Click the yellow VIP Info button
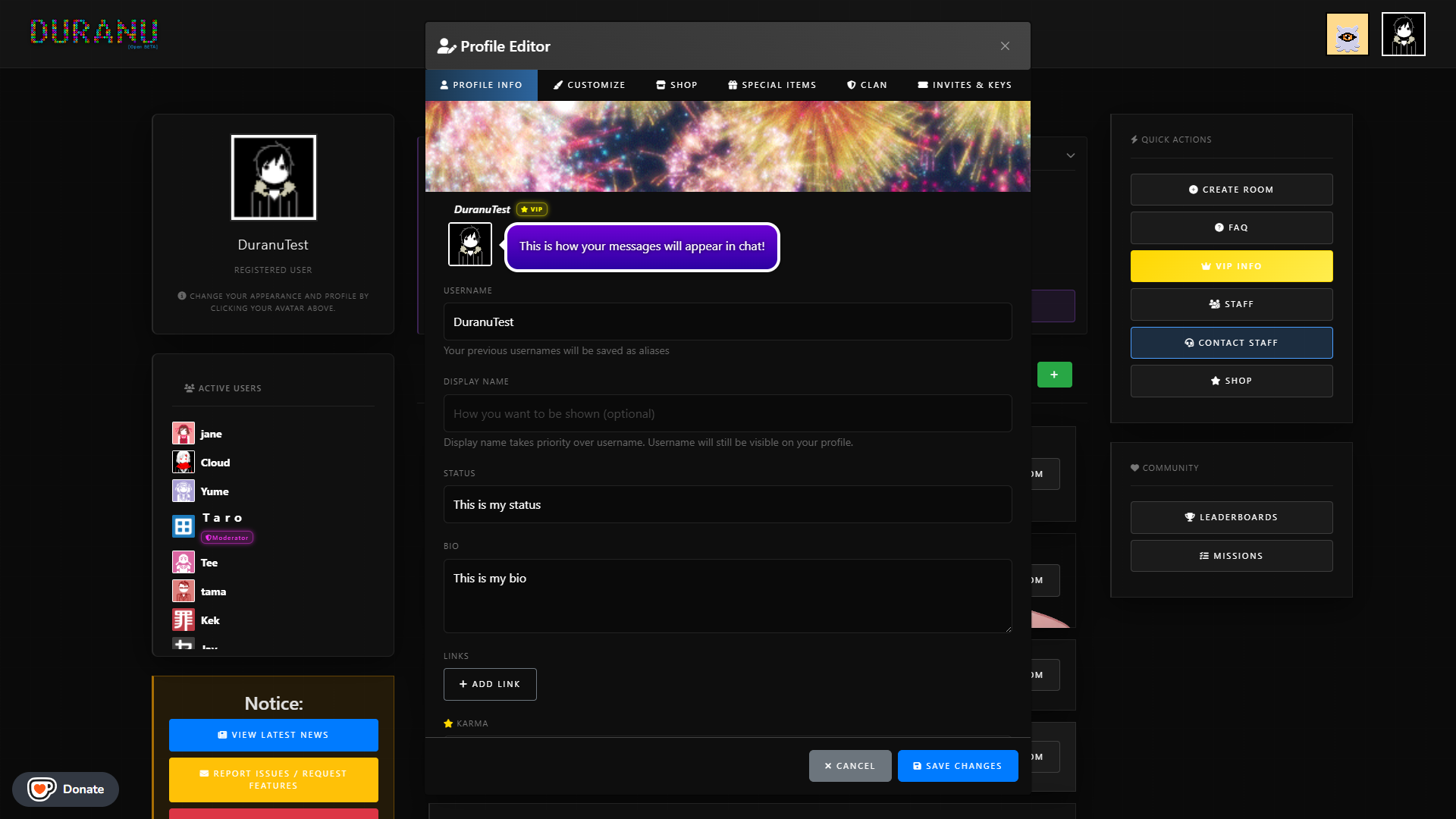Image resolution: width=1456 pixels, height=819 pixels. 1231,266
